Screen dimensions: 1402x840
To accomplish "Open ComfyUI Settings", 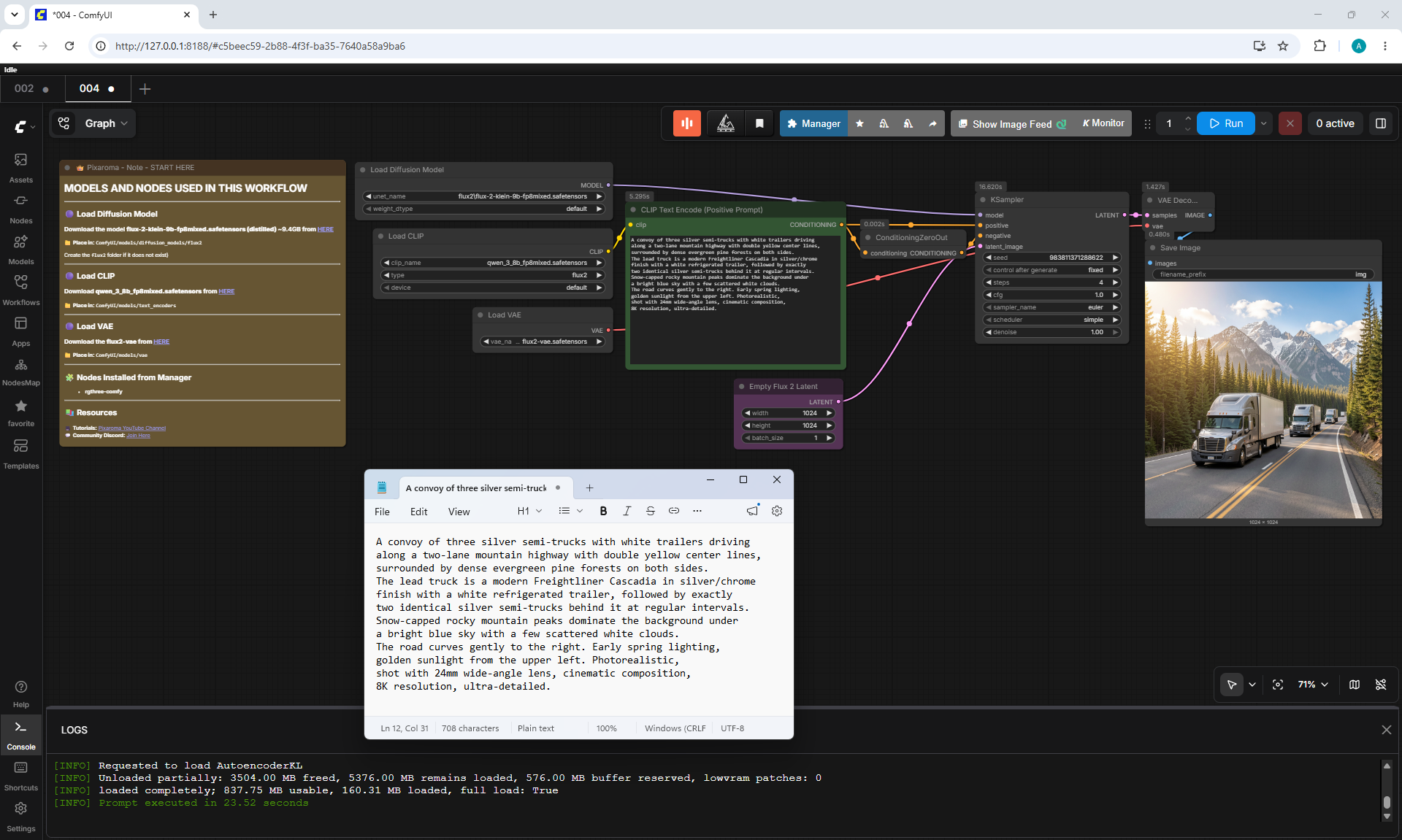I will click(x=21, y=816).
